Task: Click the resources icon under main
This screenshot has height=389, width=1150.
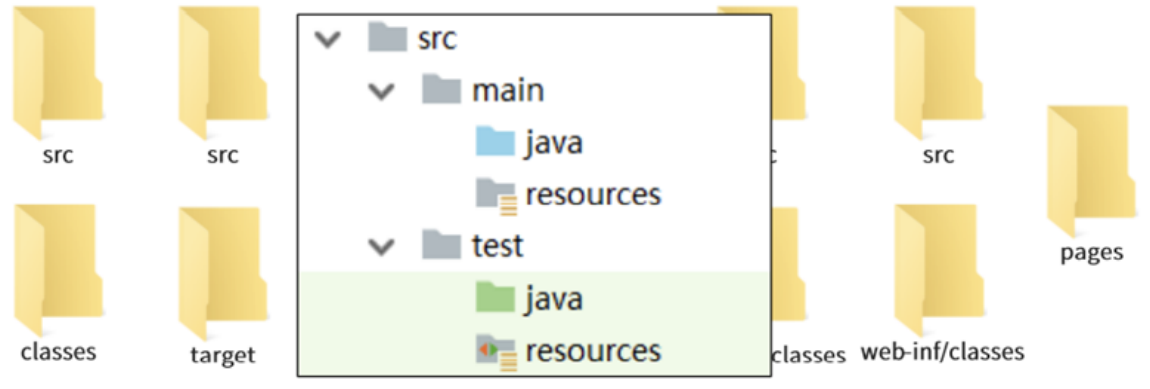Action: coord(497,196)
